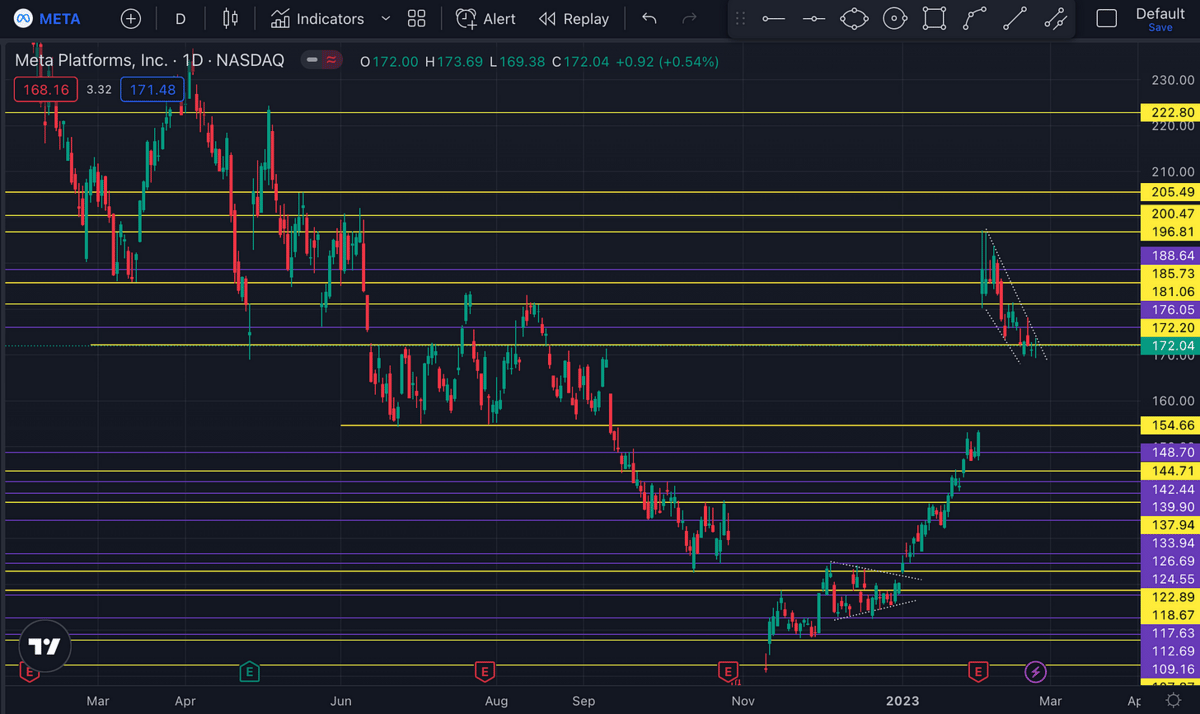Screen dimensions: 1200x714
Task: Click the red earnings E marker before Nov
Action: [x=728, y=671]
